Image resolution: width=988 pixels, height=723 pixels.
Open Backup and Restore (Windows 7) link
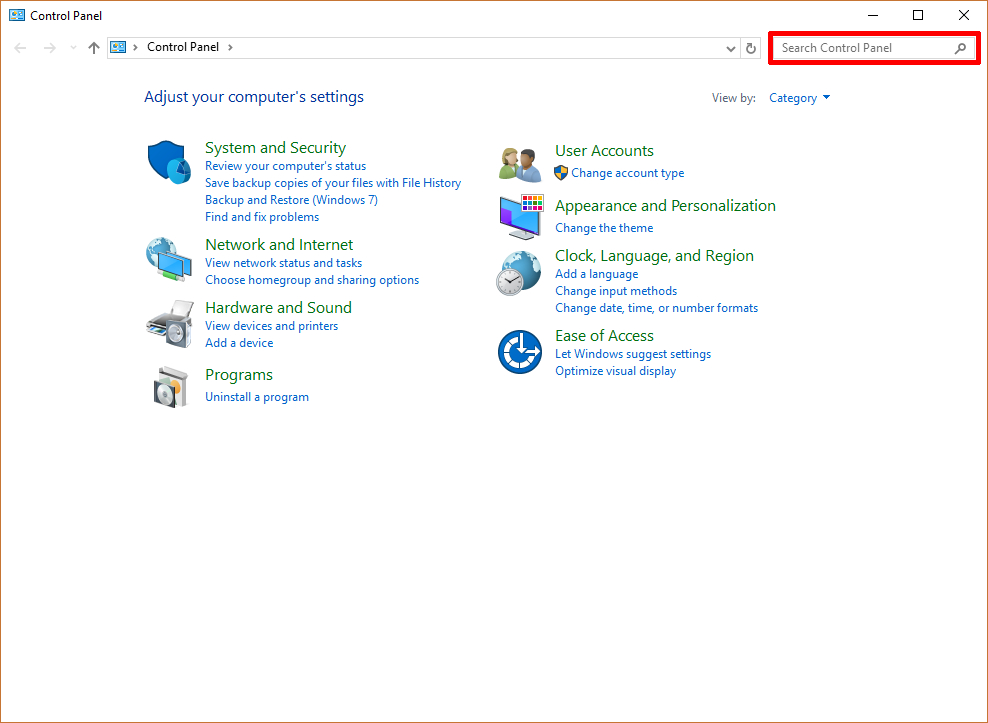(291, 200)
